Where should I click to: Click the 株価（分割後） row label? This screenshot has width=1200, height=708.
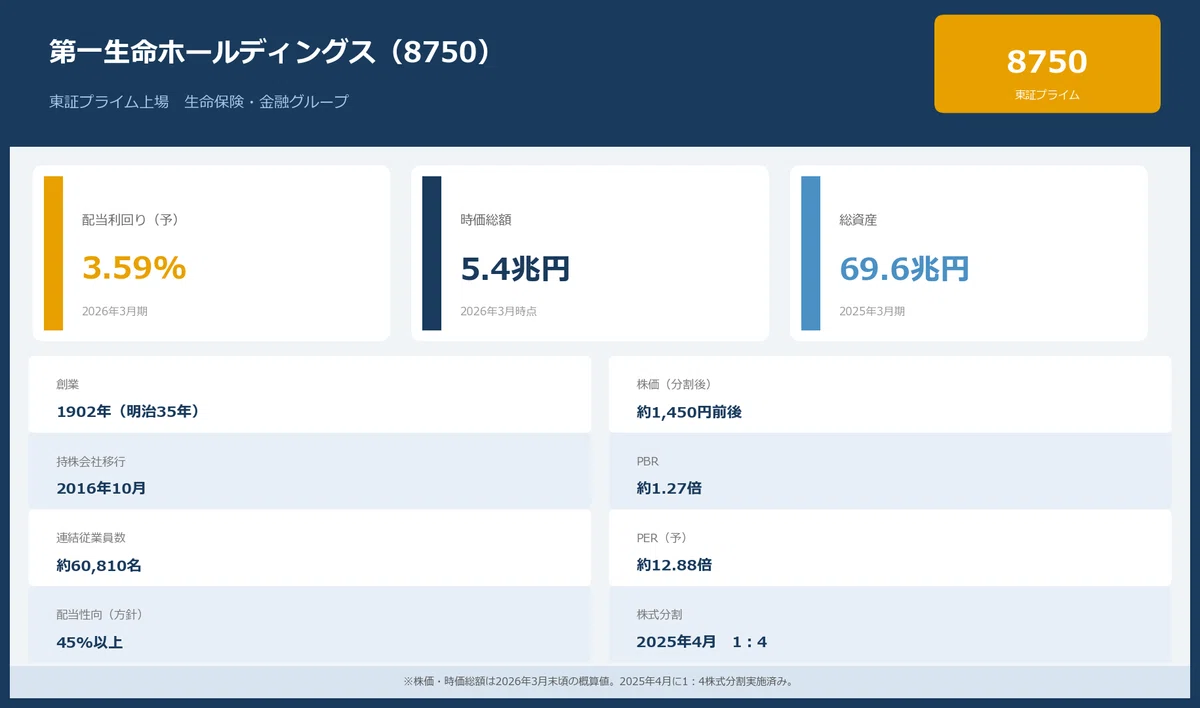[x=674, y=384]
